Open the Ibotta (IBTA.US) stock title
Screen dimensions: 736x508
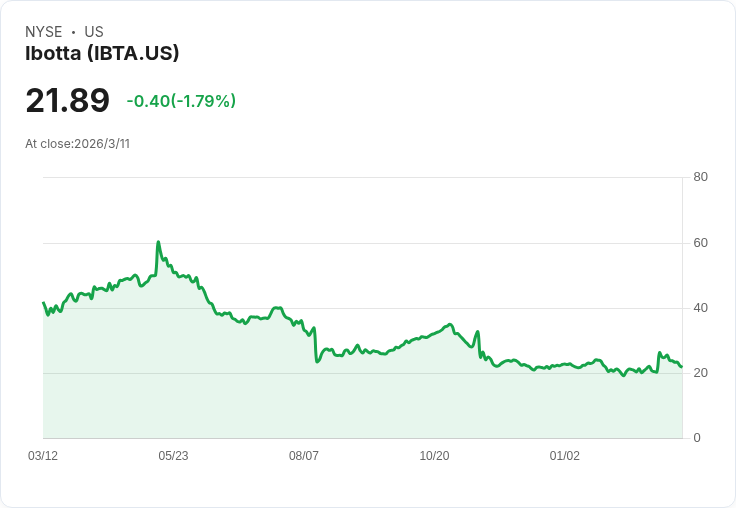tap(102, 54)
